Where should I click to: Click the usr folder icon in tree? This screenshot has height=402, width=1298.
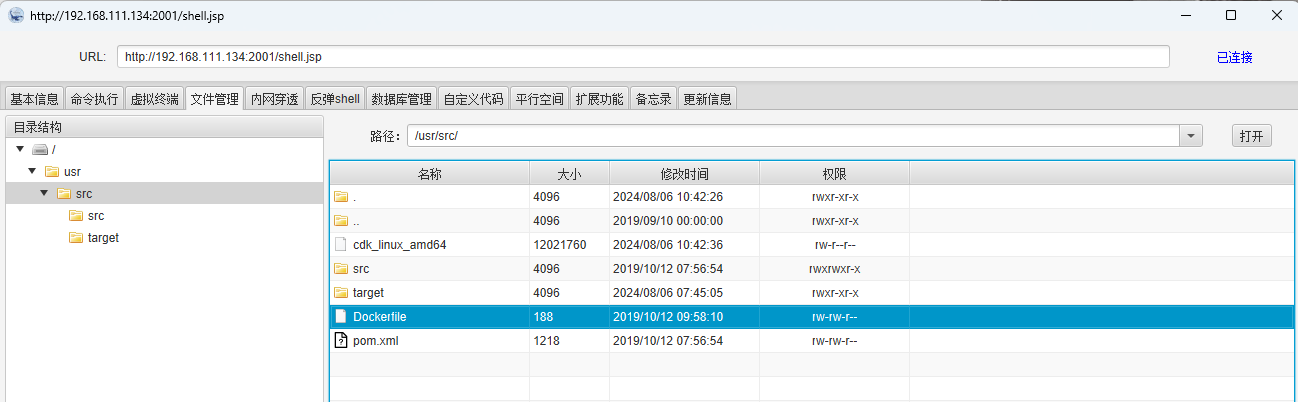pyautogui.click(x=52, y=172)
